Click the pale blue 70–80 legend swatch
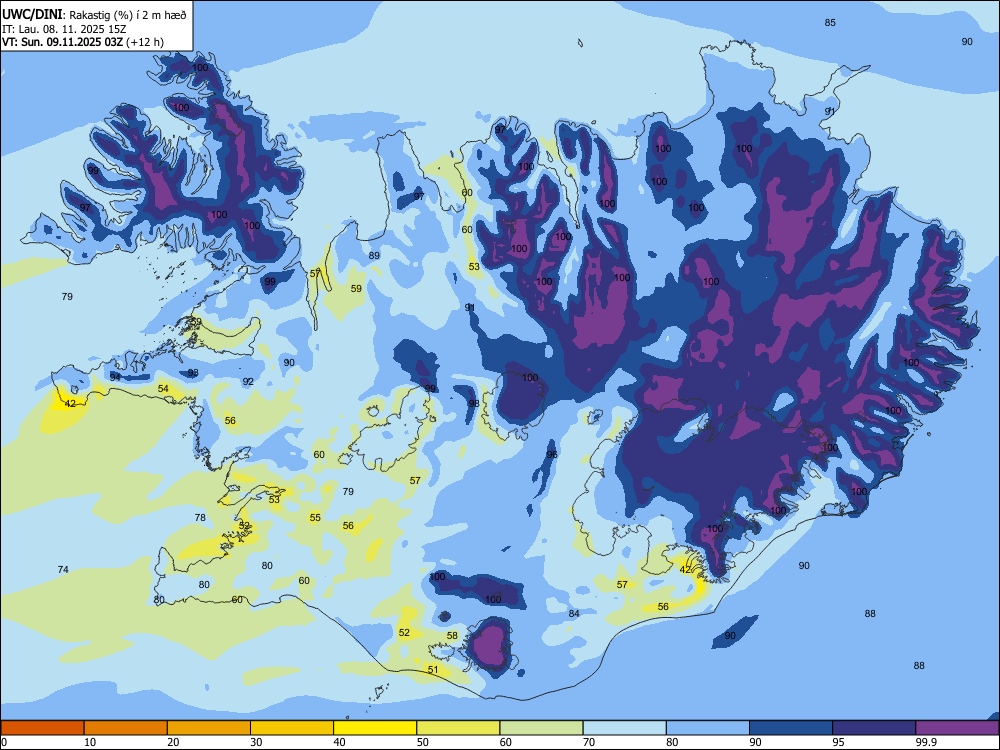The image size is (1000, 750). tap(624, 728)
